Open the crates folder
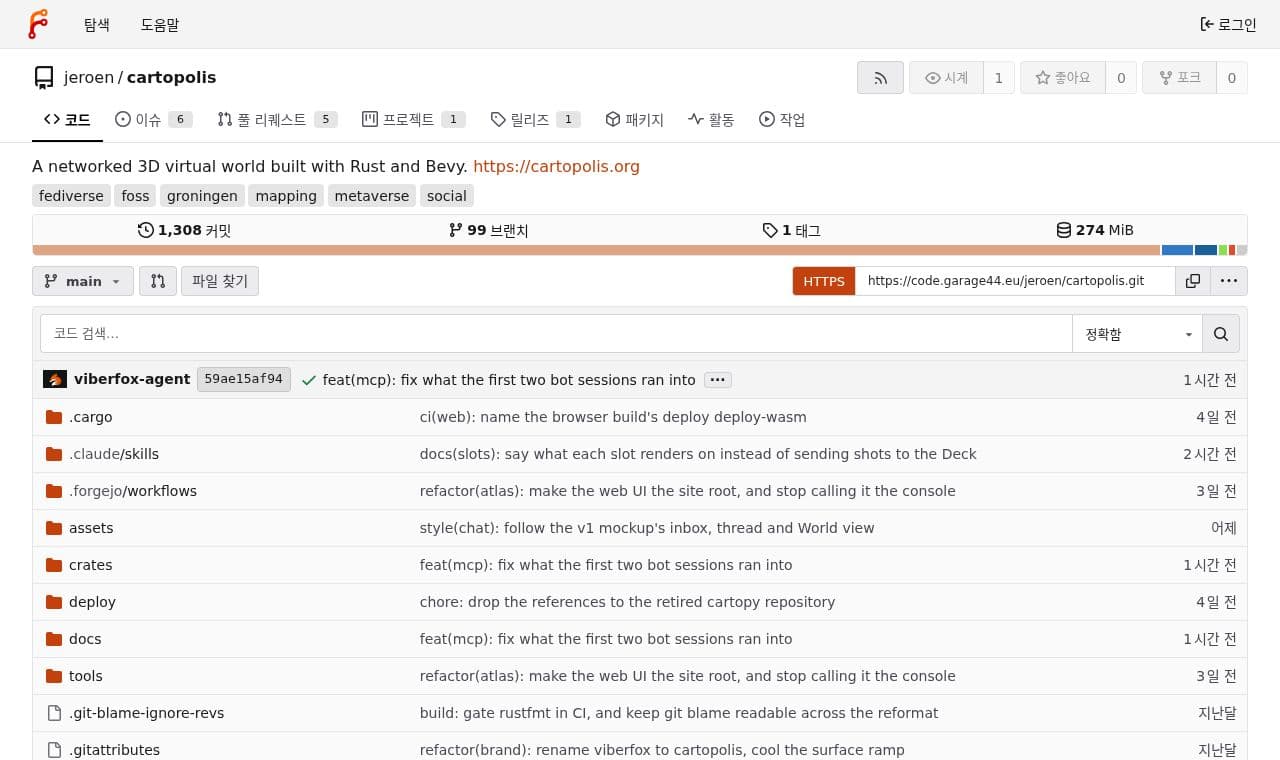 (x=90, y=565)
